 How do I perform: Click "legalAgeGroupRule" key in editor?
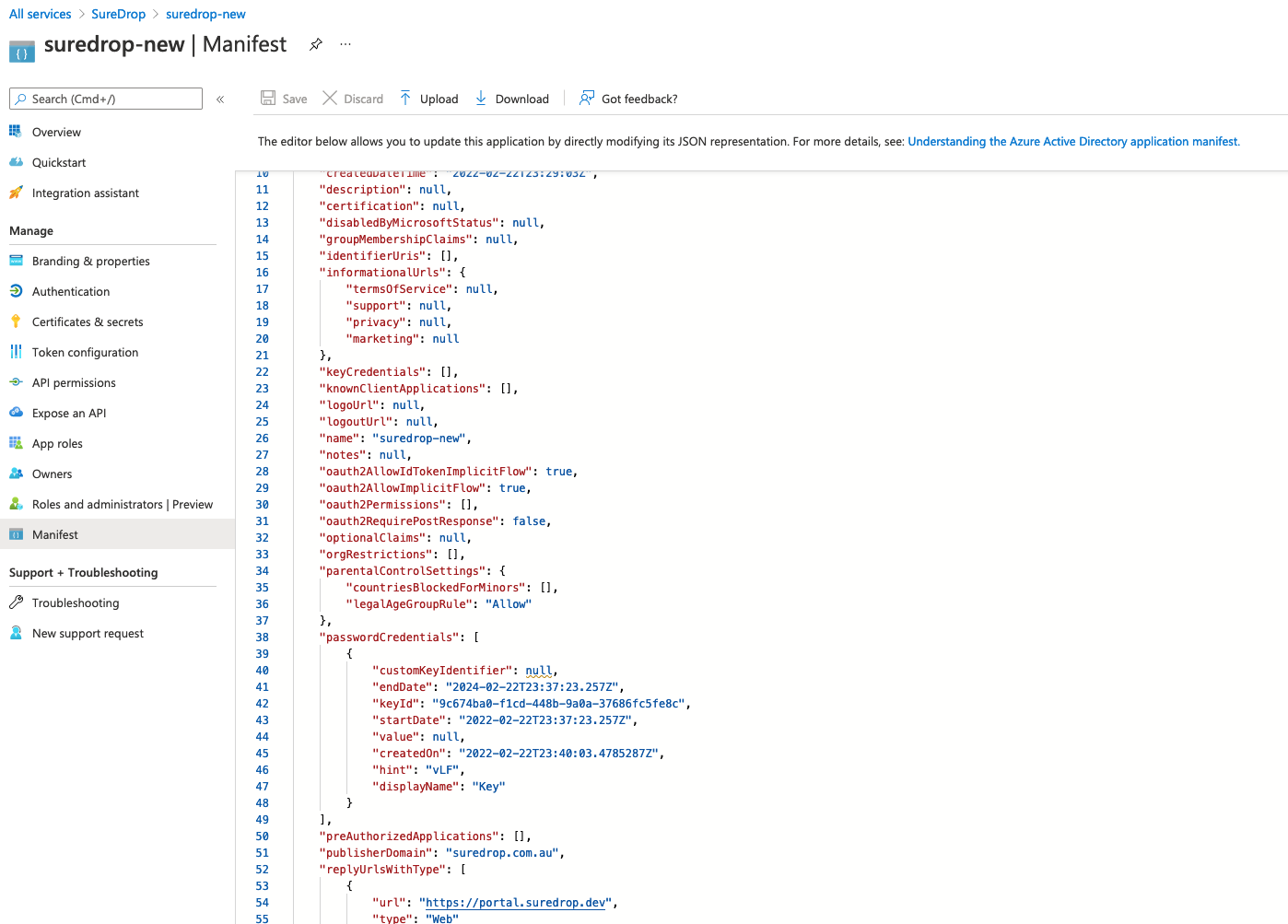tap(409, 604)
